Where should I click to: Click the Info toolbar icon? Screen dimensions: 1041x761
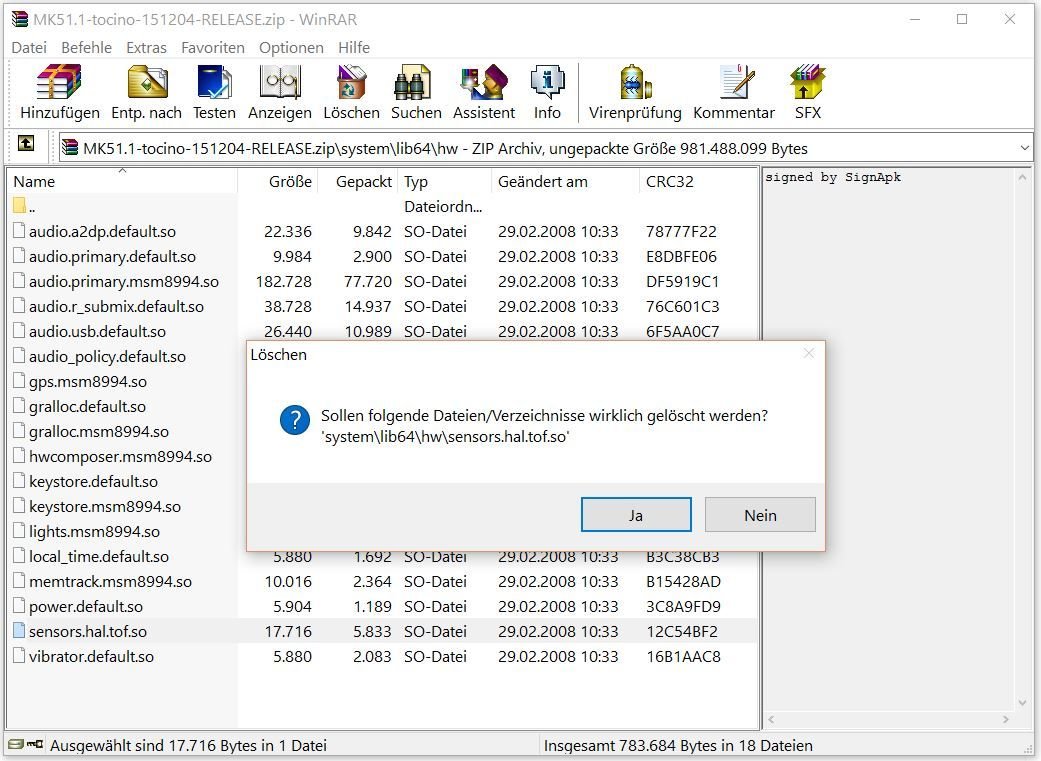[547, 82]
